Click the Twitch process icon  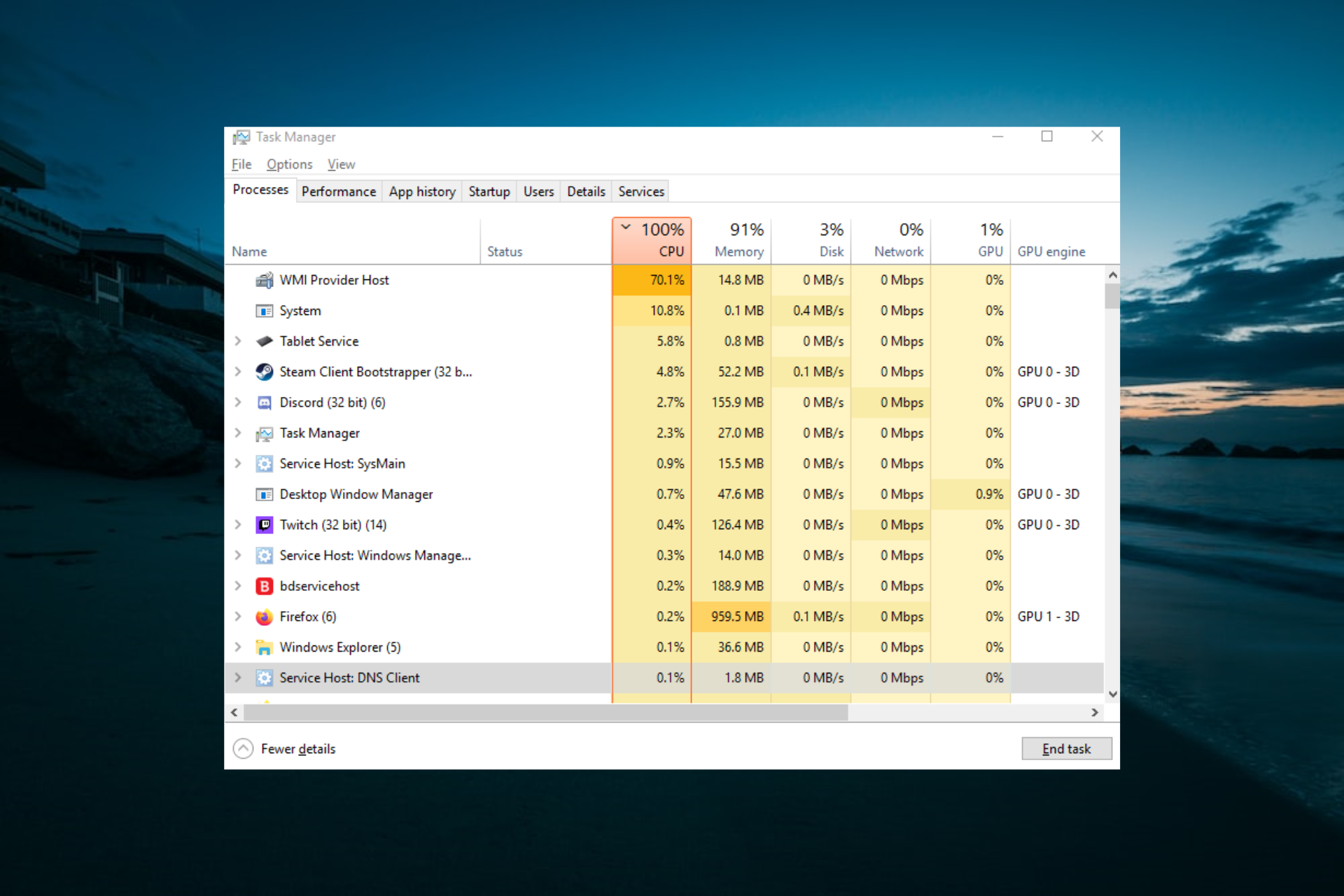click(265, 525)
